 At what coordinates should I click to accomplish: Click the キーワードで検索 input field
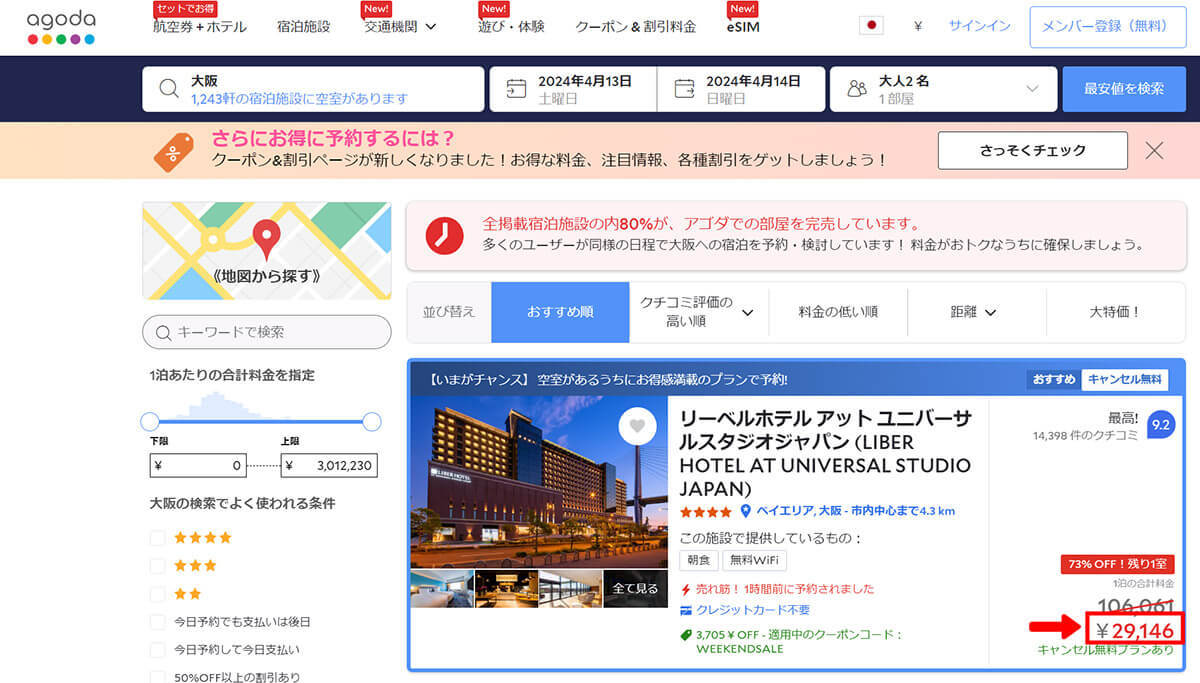pos(267,332)
